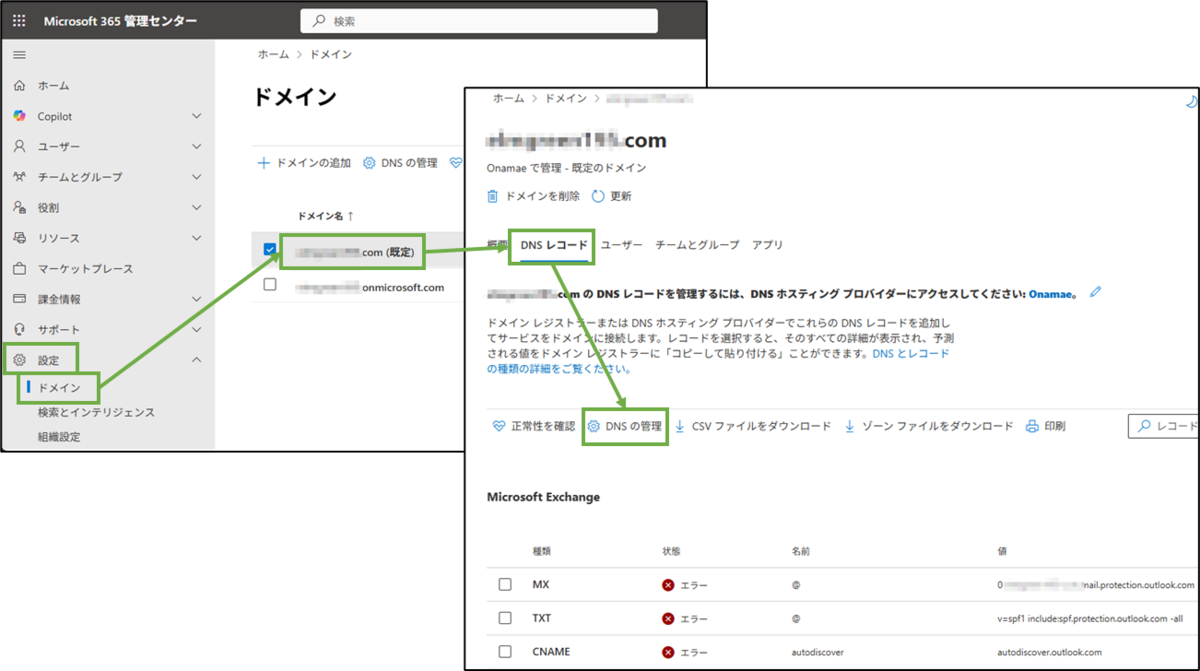Click the printer icon for 印刷
Viewport: 1200px width, 671px height.
(1033, 426)
